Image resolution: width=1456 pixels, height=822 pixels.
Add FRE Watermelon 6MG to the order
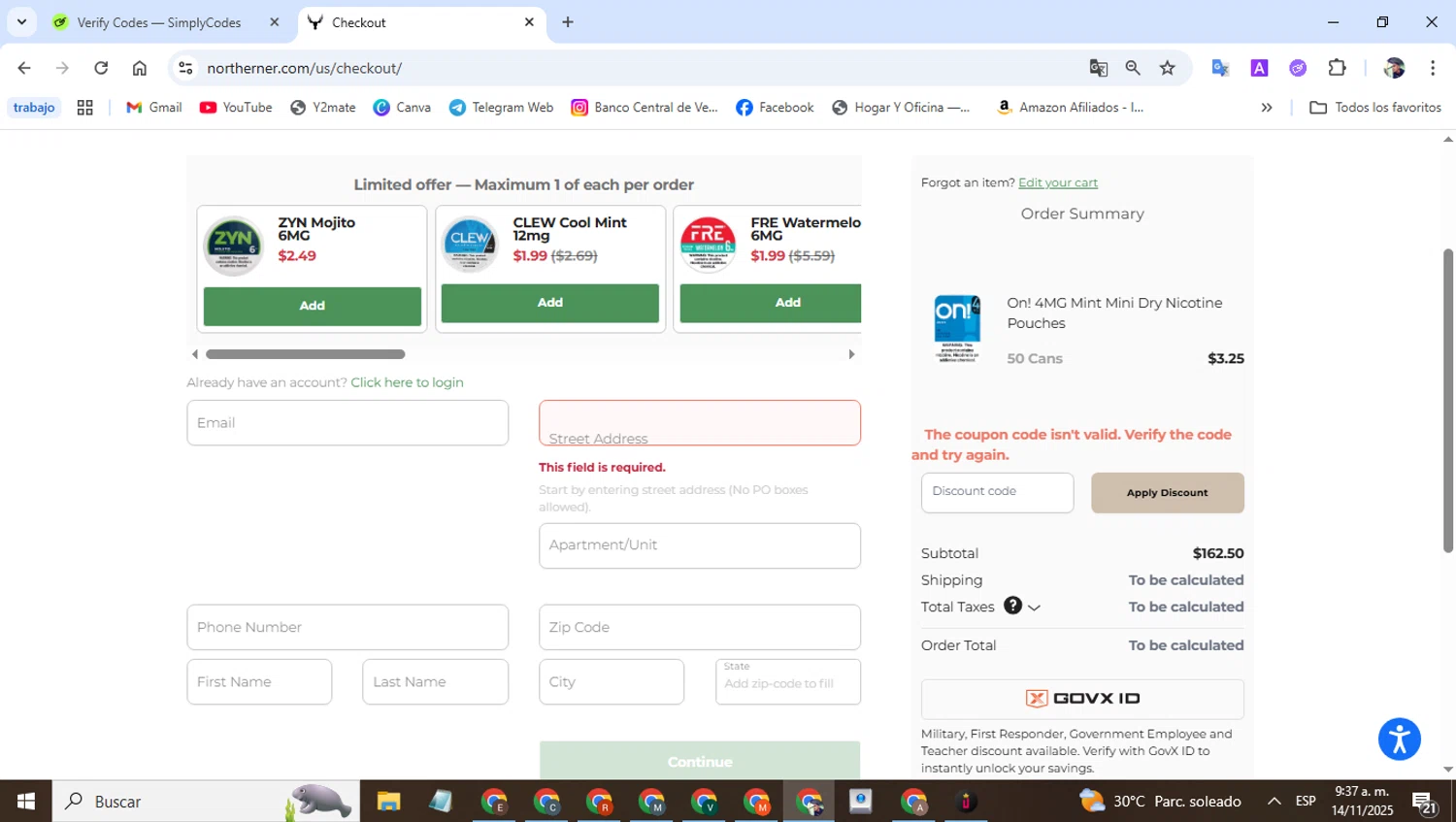point(771,303)
